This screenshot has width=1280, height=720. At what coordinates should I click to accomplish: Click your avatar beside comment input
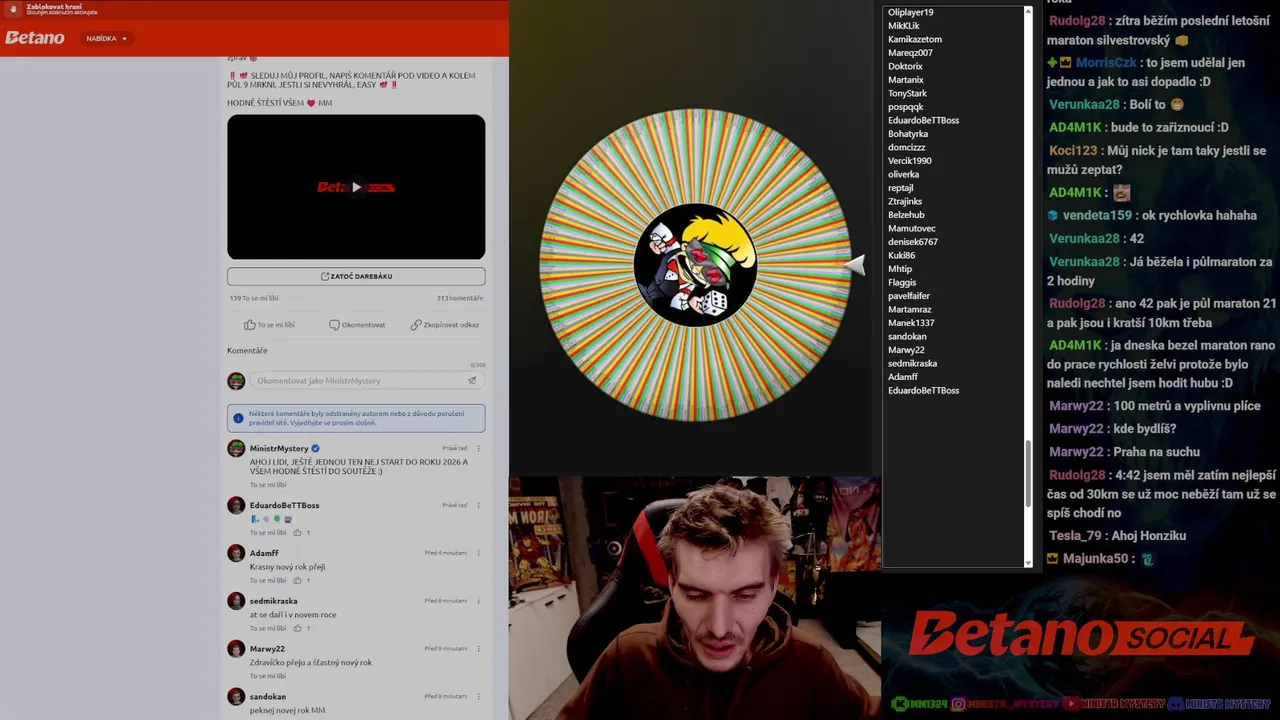[x=236, y=381]
